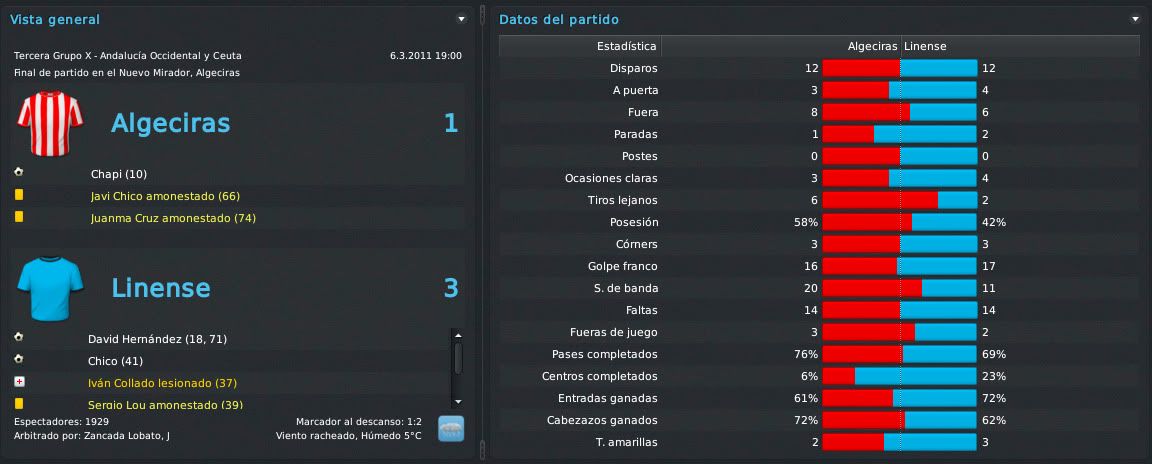Click the Posesión red-blue bar
The width and height of the screenshot is (1152, 464).
click(x=899, y=222)
